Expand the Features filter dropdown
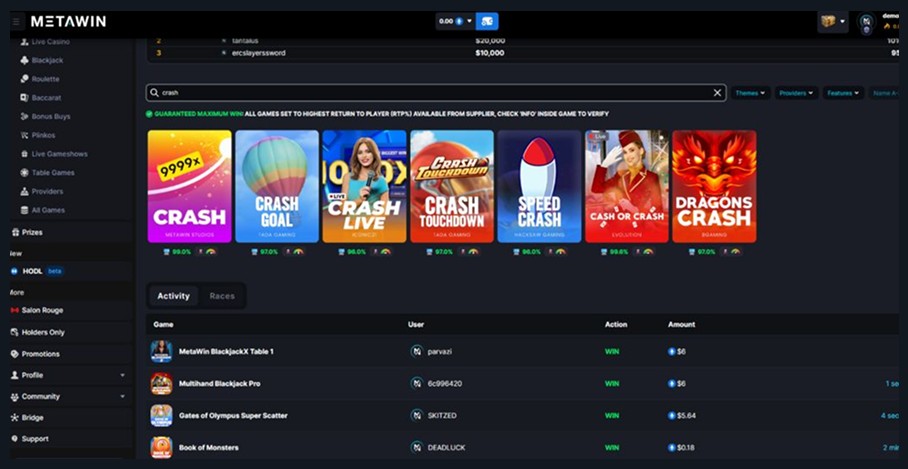Image resolution: width=908 pixels, height=469 pixels. 843,93
